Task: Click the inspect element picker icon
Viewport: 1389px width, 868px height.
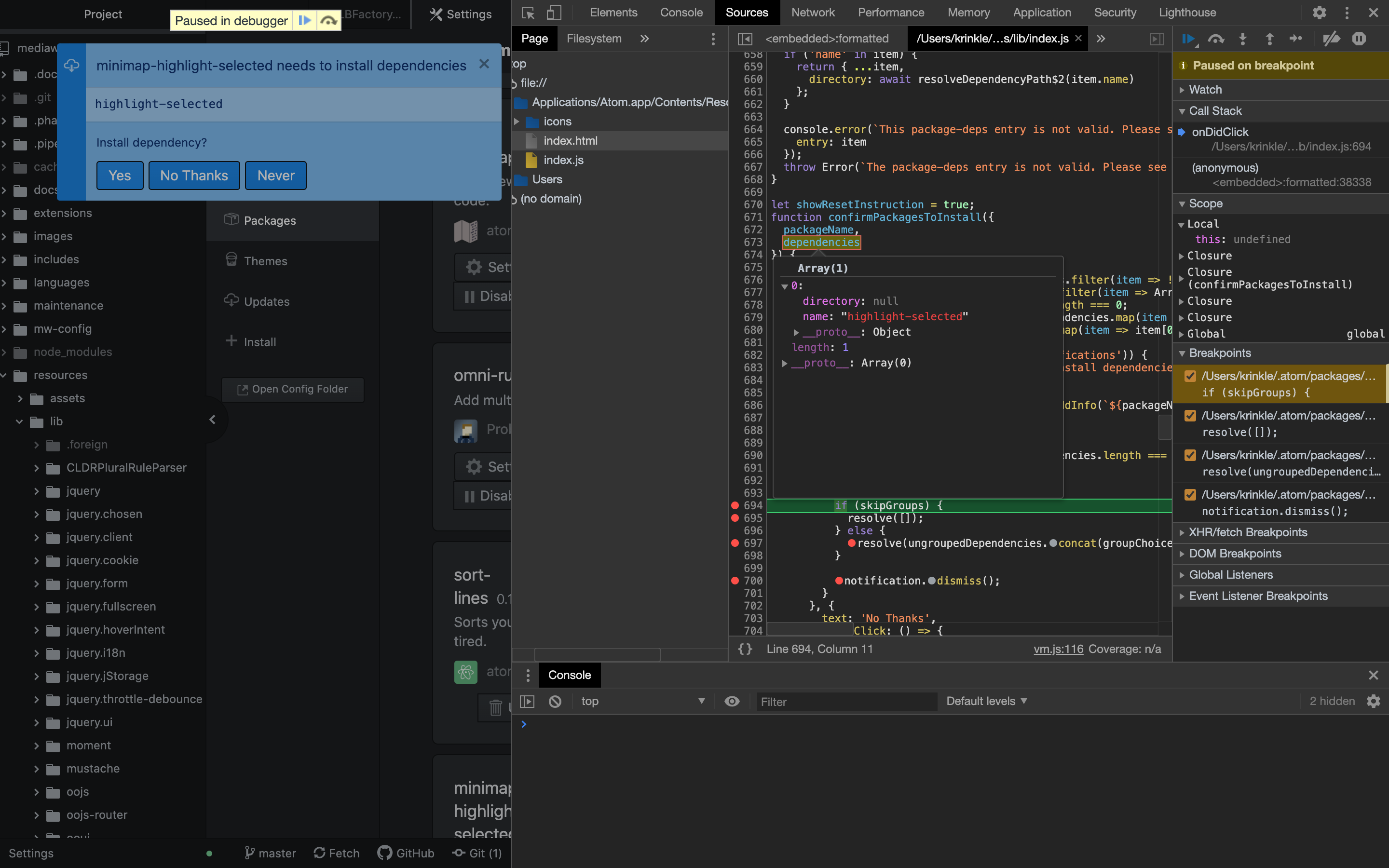Action: point(528,13)
